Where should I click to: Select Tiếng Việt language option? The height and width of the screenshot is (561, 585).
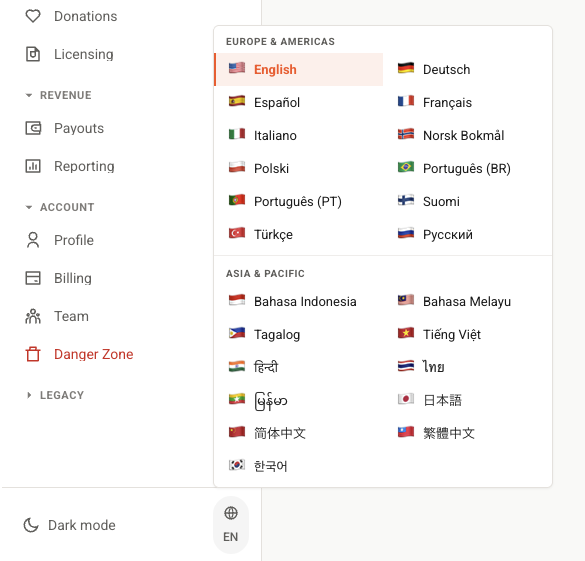(467, 334)
